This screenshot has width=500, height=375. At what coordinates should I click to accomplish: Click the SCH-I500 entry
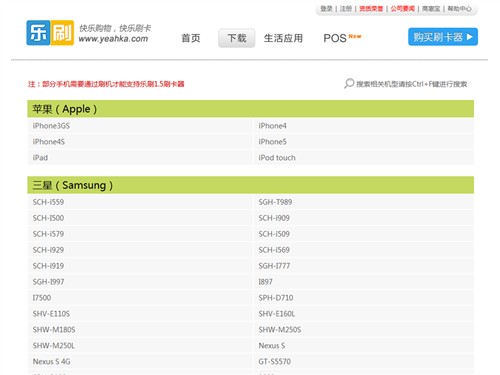pos(48,218)
